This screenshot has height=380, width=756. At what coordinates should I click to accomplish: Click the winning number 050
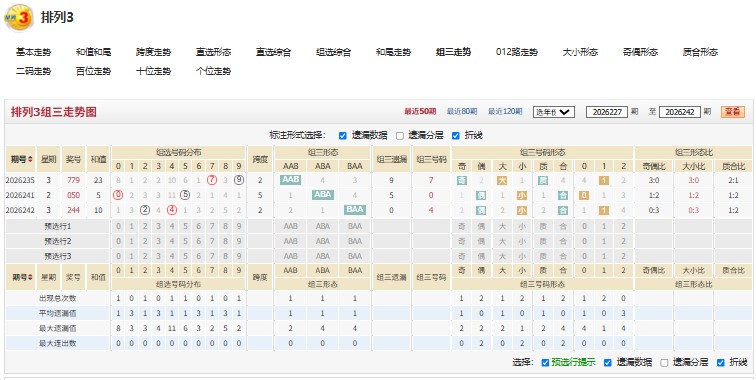[73, 195]
